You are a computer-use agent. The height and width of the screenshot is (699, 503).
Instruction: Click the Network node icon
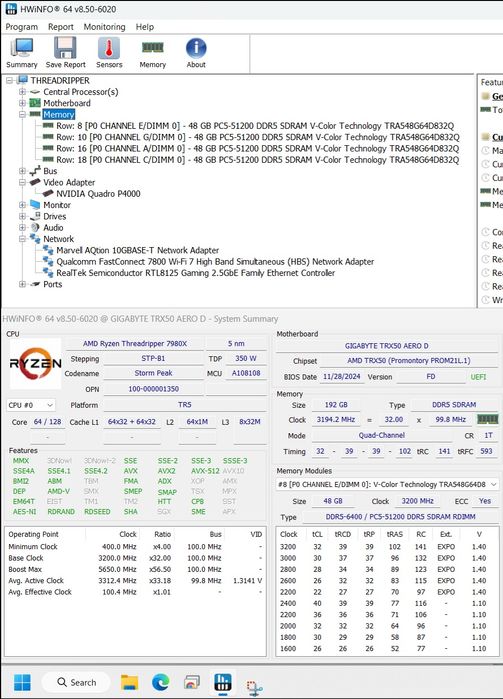click(35, 239)
